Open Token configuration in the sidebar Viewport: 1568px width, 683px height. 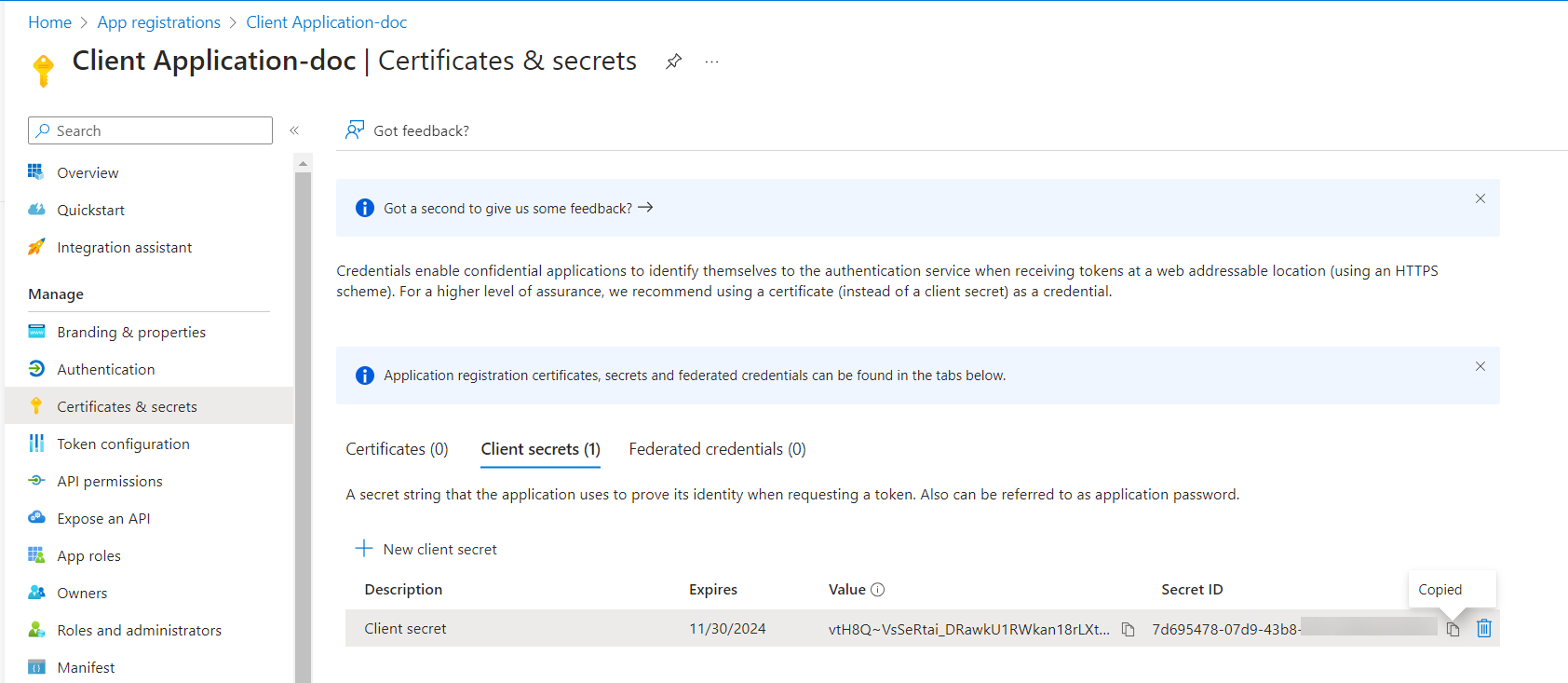coord(123,444)
